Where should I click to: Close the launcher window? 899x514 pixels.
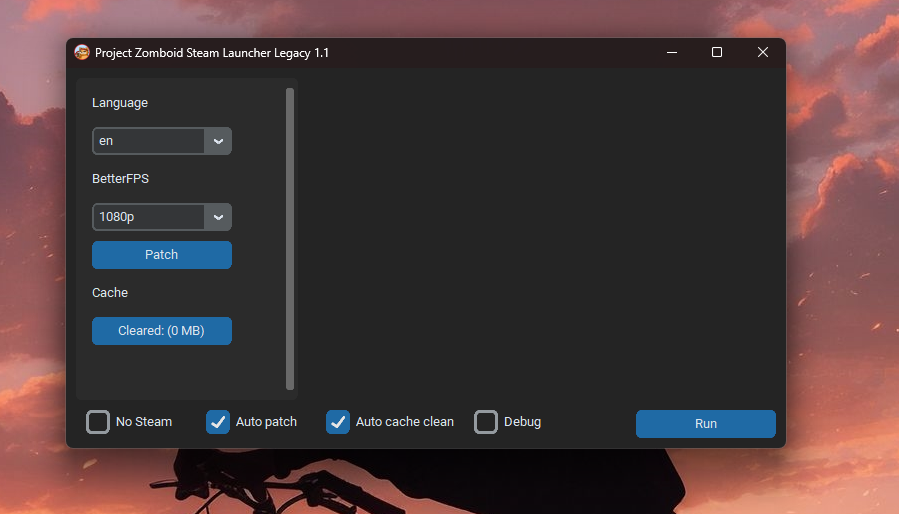[763, 52]
